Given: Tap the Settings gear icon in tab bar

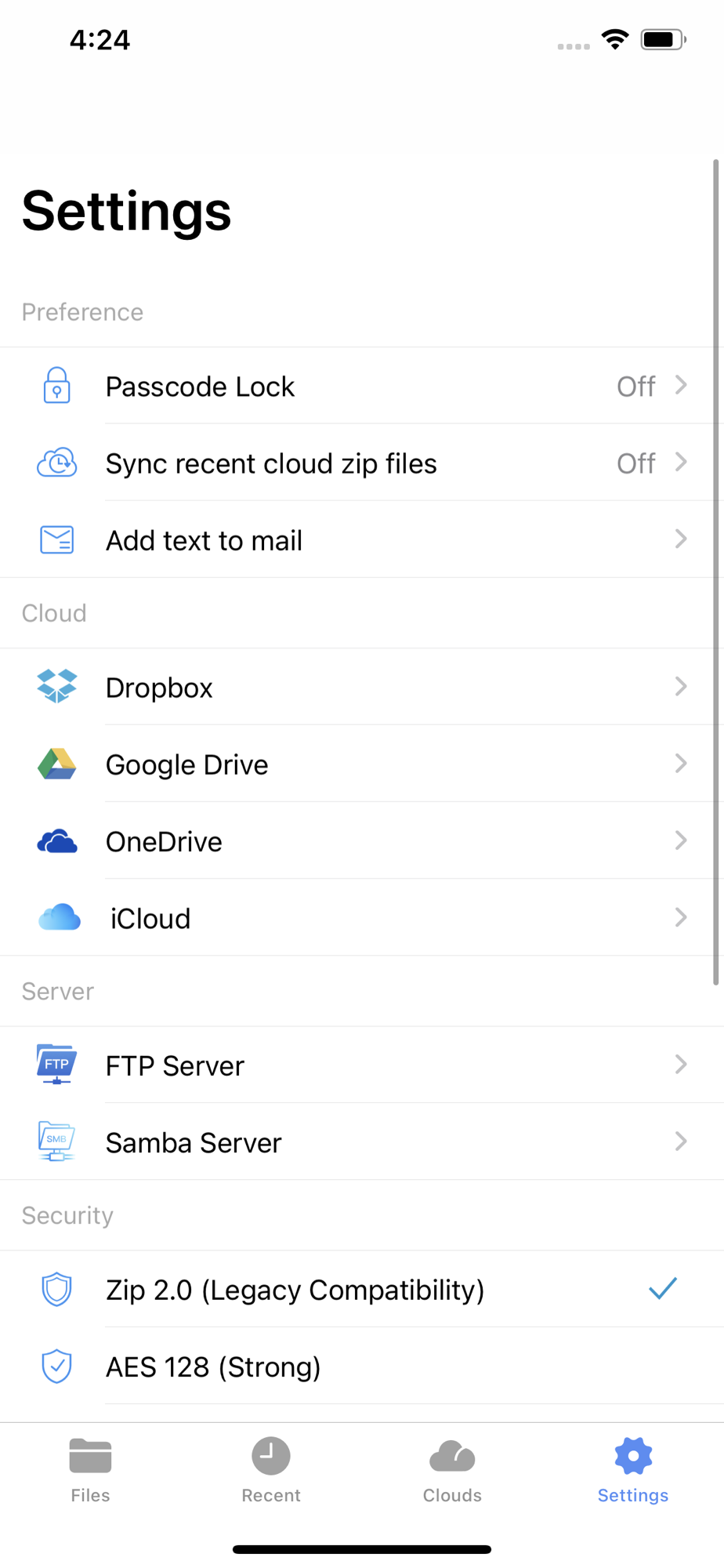Looking at the screenshot, I should pyautogui.click(x=633, y=1456).
